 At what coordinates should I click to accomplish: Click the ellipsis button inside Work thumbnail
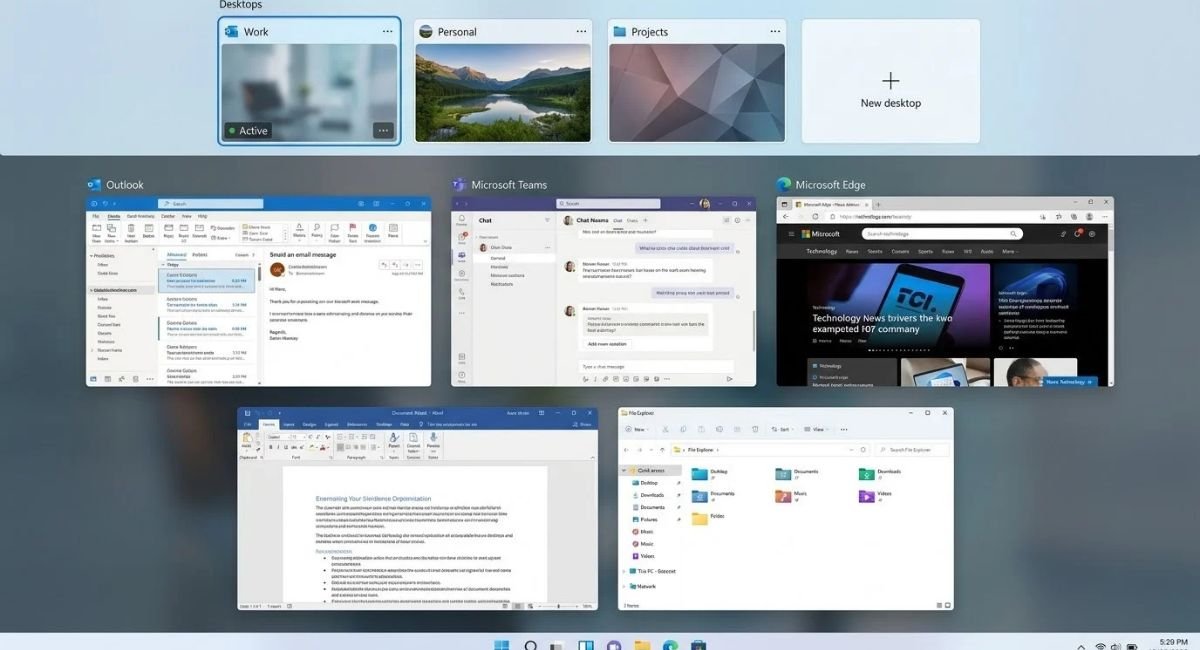383,130
